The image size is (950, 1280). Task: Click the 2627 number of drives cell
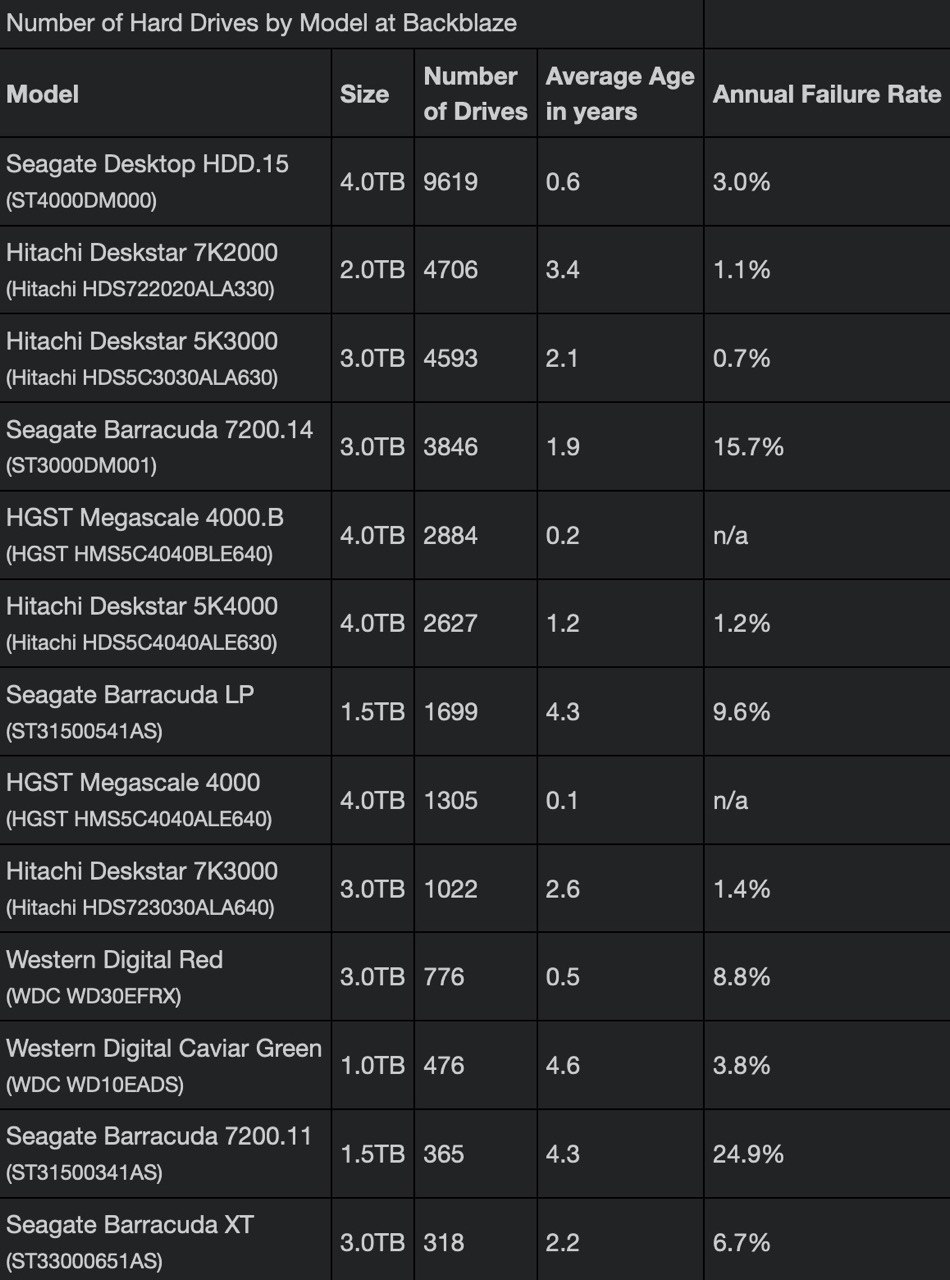tap(450, 623)
